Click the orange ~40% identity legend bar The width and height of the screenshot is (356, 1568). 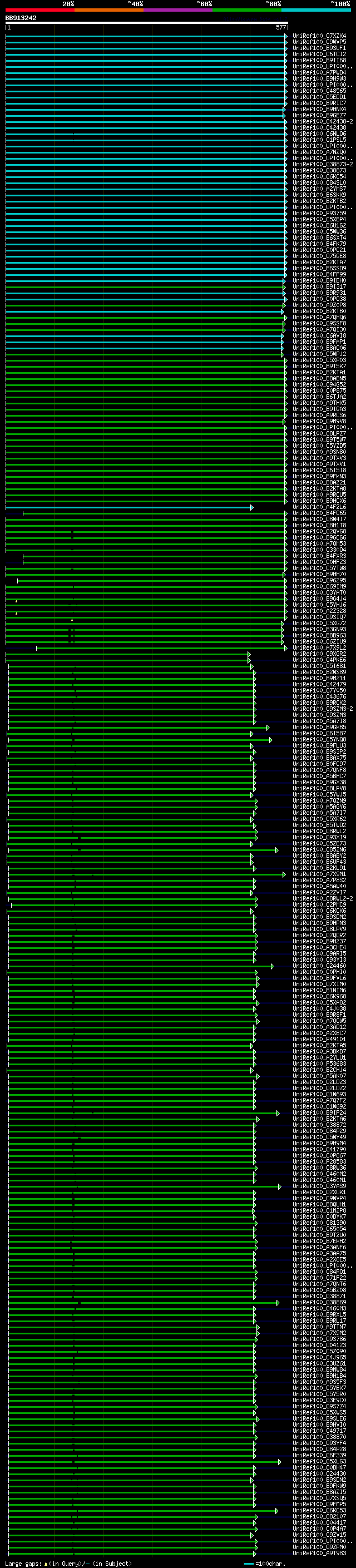pyautogui.click(x=109, y=10)
